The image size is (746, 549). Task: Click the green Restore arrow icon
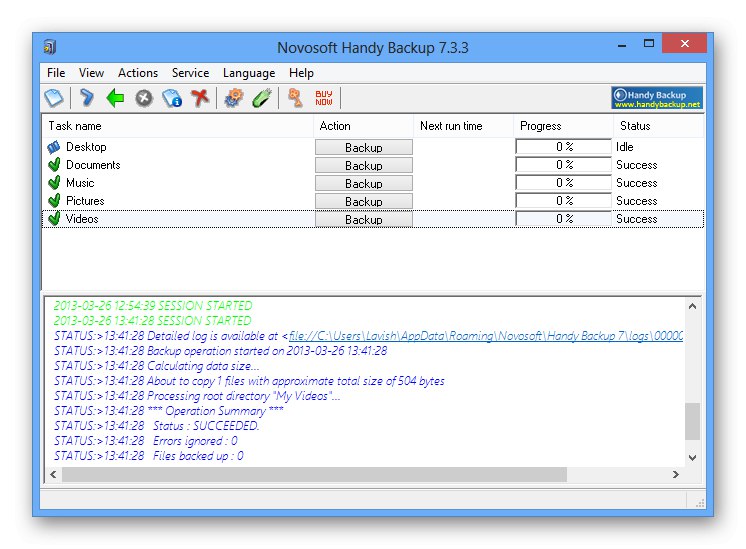[115, 98]
